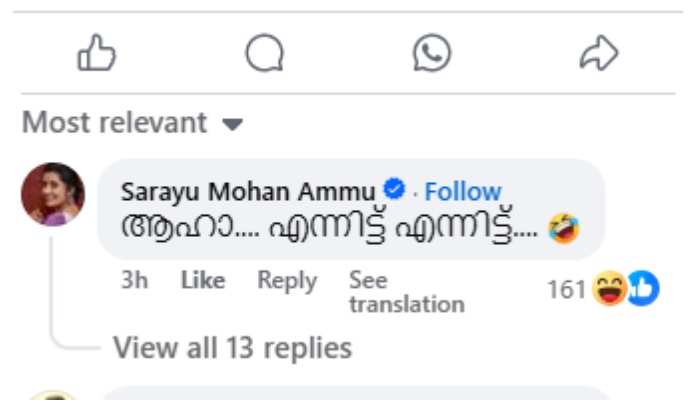Open comments with the speech bubble icon
The width and height of the screenshot is (700, 400).
pyautogui.click(x=264, y=54)
